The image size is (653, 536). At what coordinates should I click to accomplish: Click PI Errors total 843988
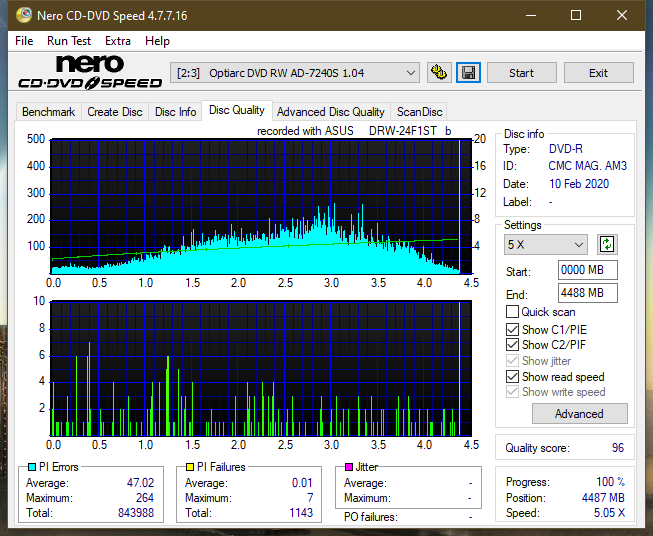[136, 513]
